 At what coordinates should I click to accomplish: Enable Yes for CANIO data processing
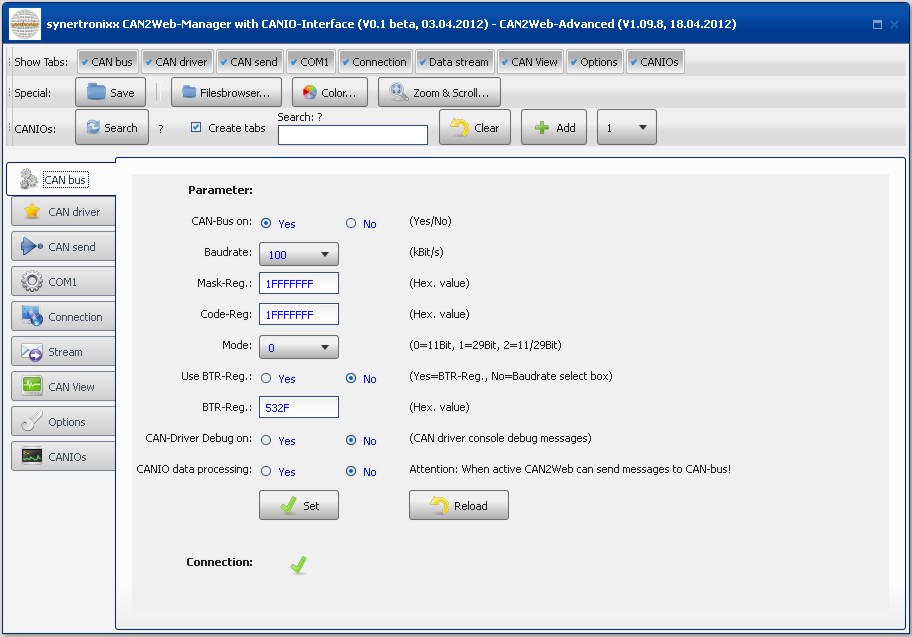[266, 471]
